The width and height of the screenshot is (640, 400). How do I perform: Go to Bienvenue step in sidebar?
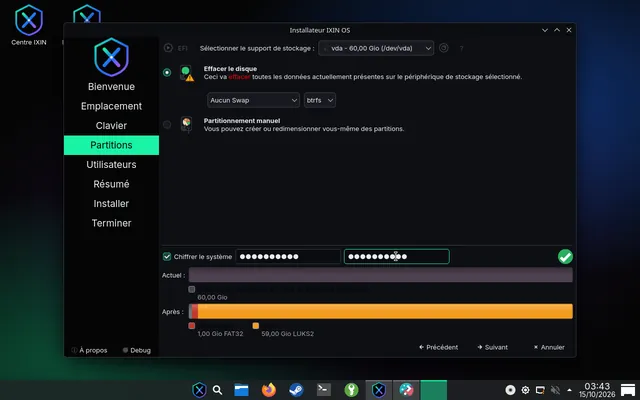tap(111, 87)
